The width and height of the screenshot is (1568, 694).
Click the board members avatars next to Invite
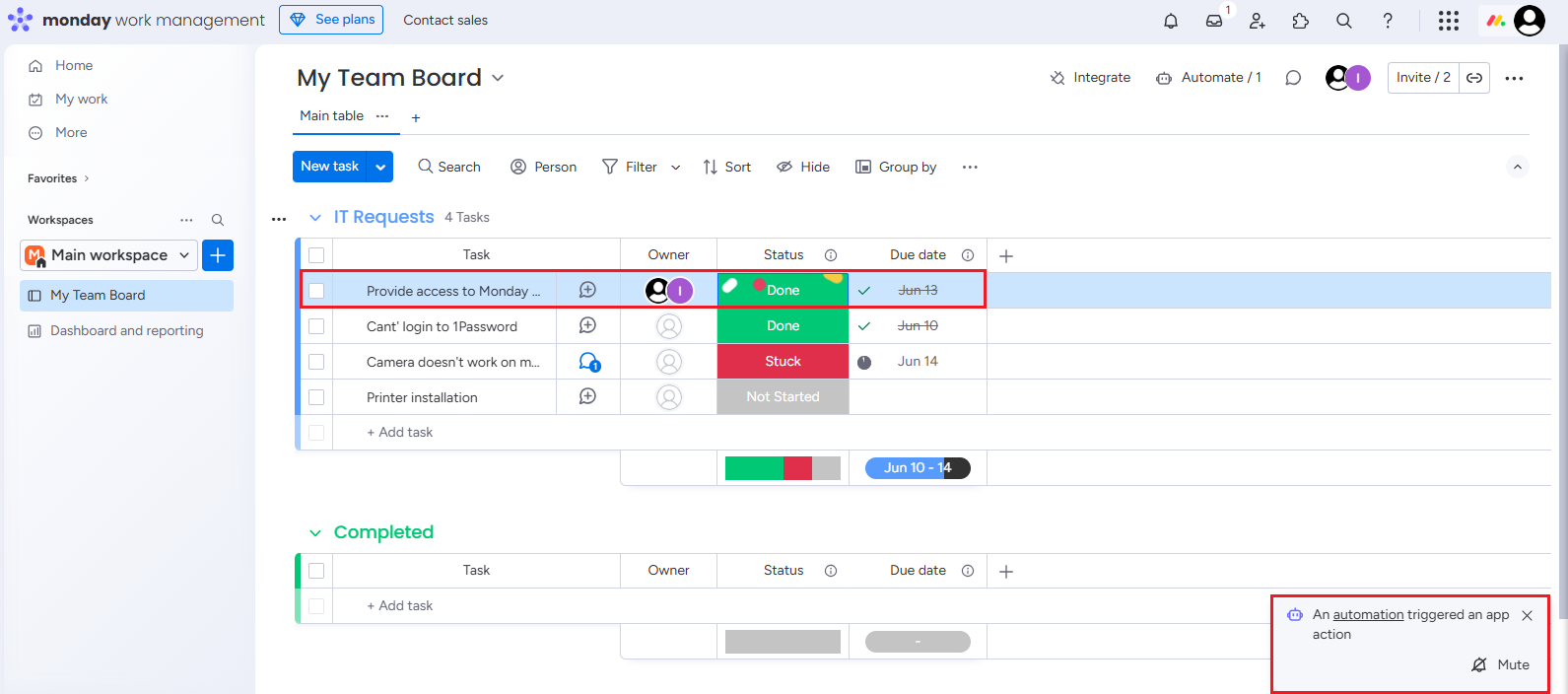1347,78
